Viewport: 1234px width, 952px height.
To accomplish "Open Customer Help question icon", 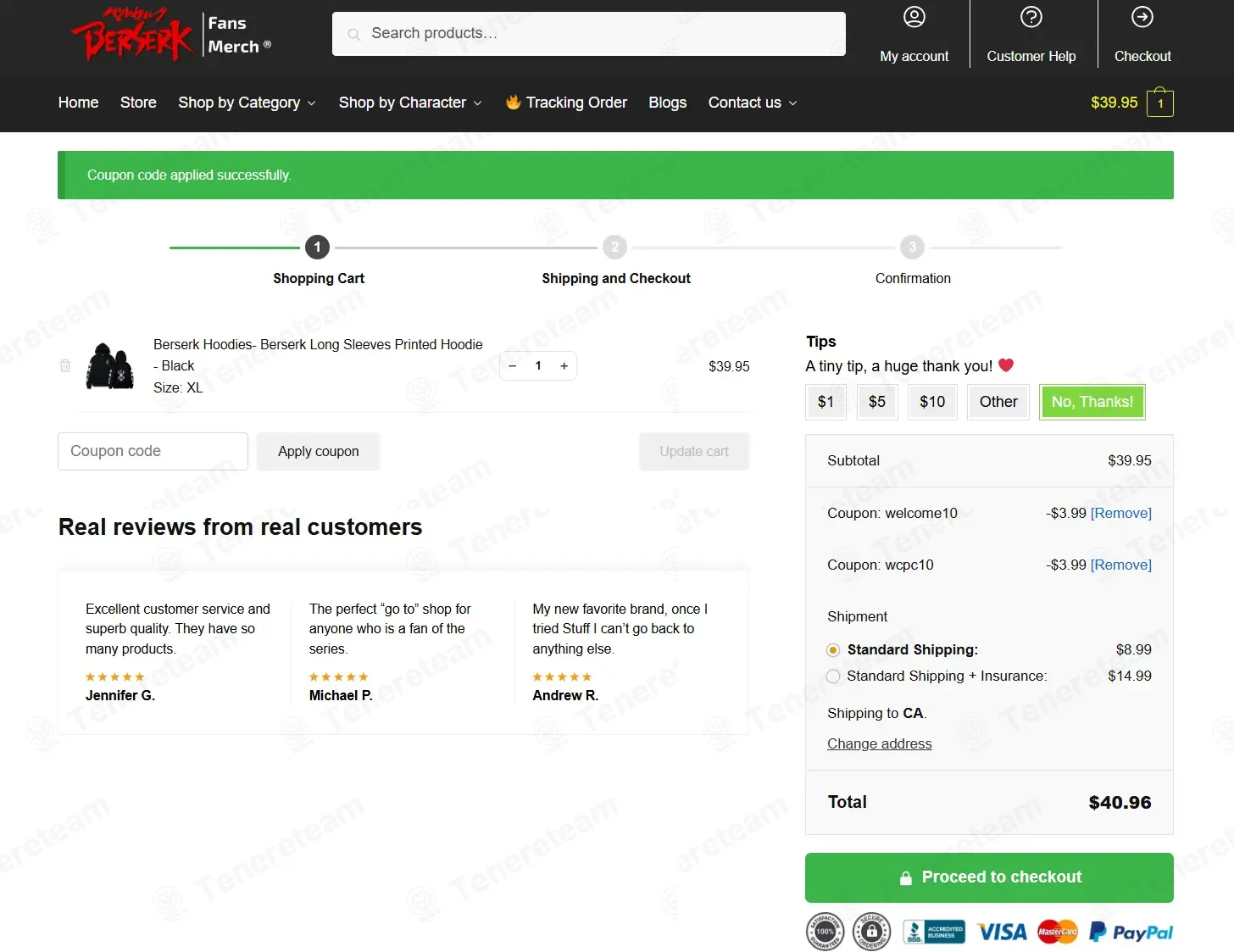I will point(1031,17).
